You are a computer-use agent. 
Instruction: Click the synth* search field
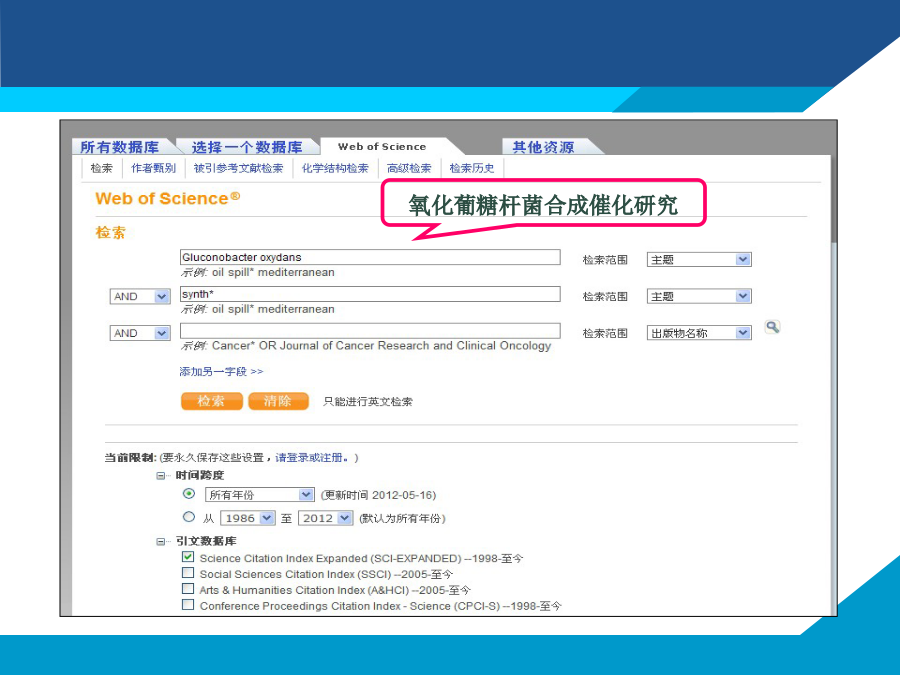click(370, 294)
